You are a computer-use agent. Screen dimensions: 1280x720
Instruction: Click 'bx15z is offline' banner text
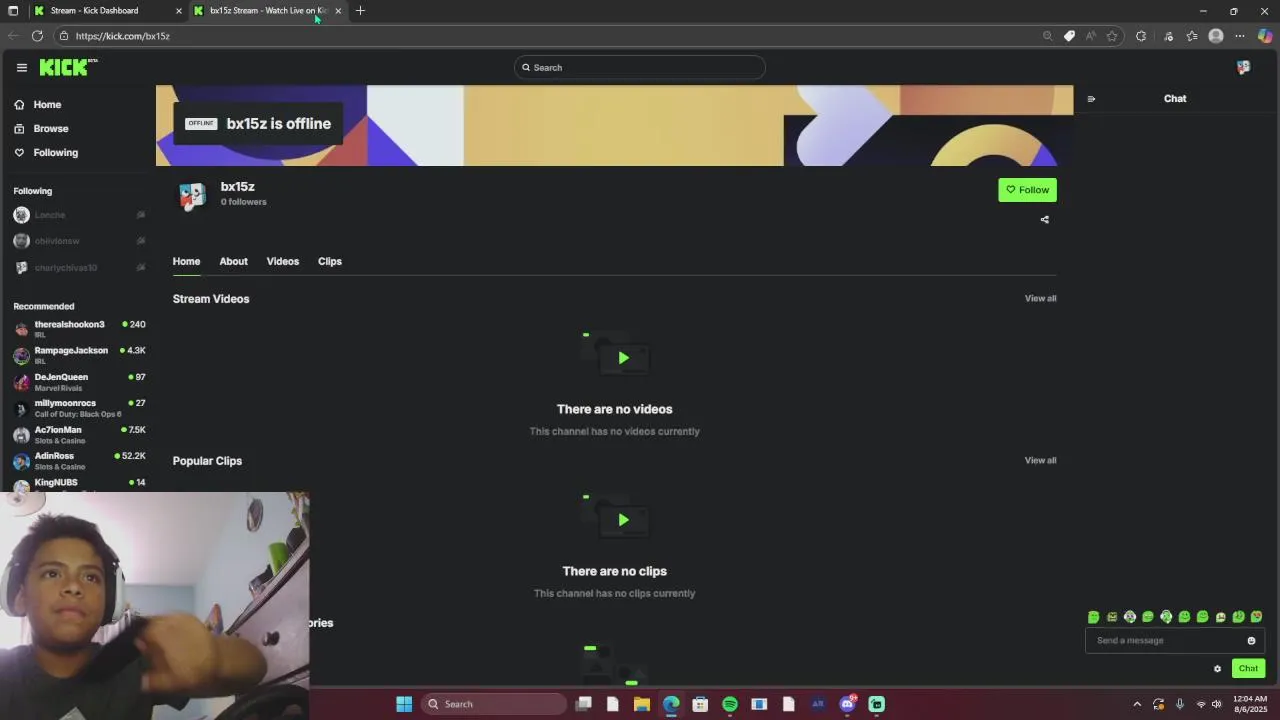point(278,124)
